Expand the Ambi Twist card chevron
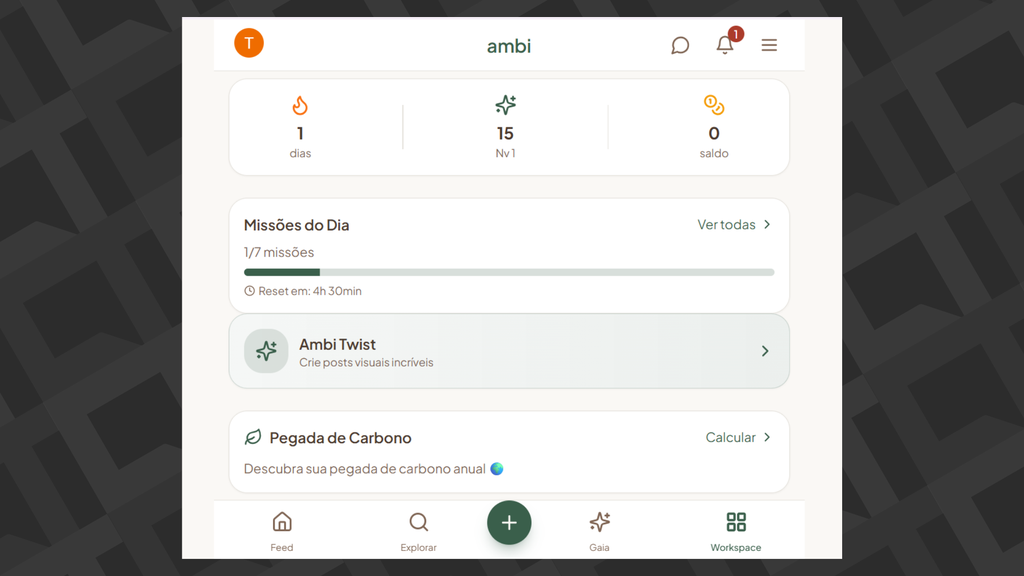Viewport: 1024px width, 576px height. [765, 351]
